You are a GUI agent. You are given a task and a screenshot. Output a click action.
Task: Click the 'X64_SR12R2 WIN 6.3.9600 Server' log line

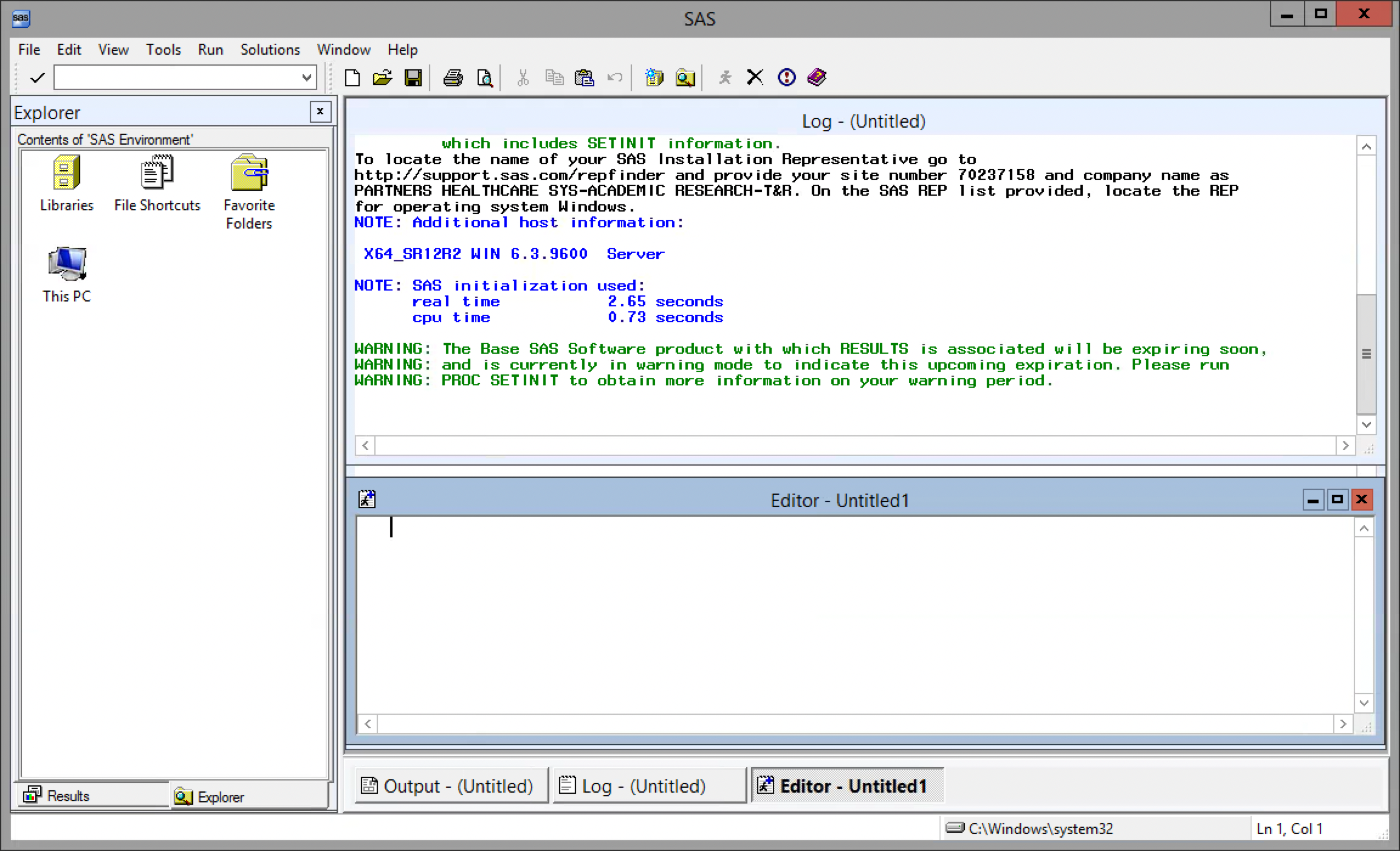point(514,254)
